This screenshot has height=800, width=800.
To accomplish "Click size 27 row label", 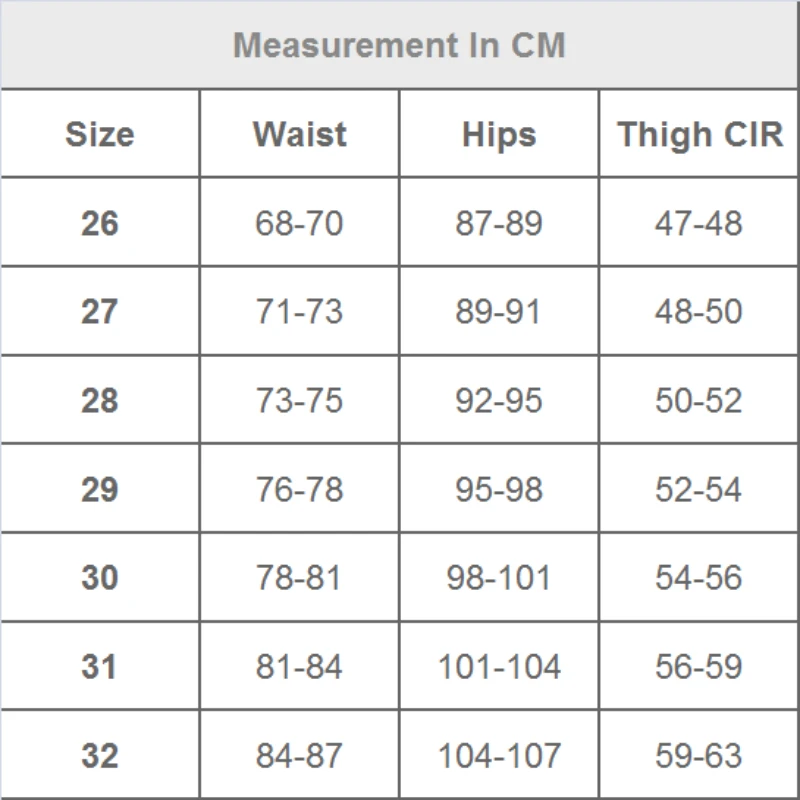I will coord(99,312).
